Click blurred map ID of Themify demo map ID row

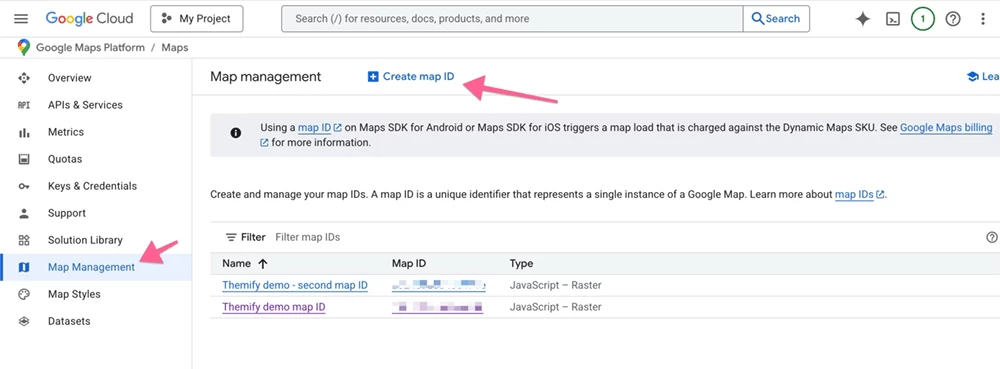coord(438,307)
